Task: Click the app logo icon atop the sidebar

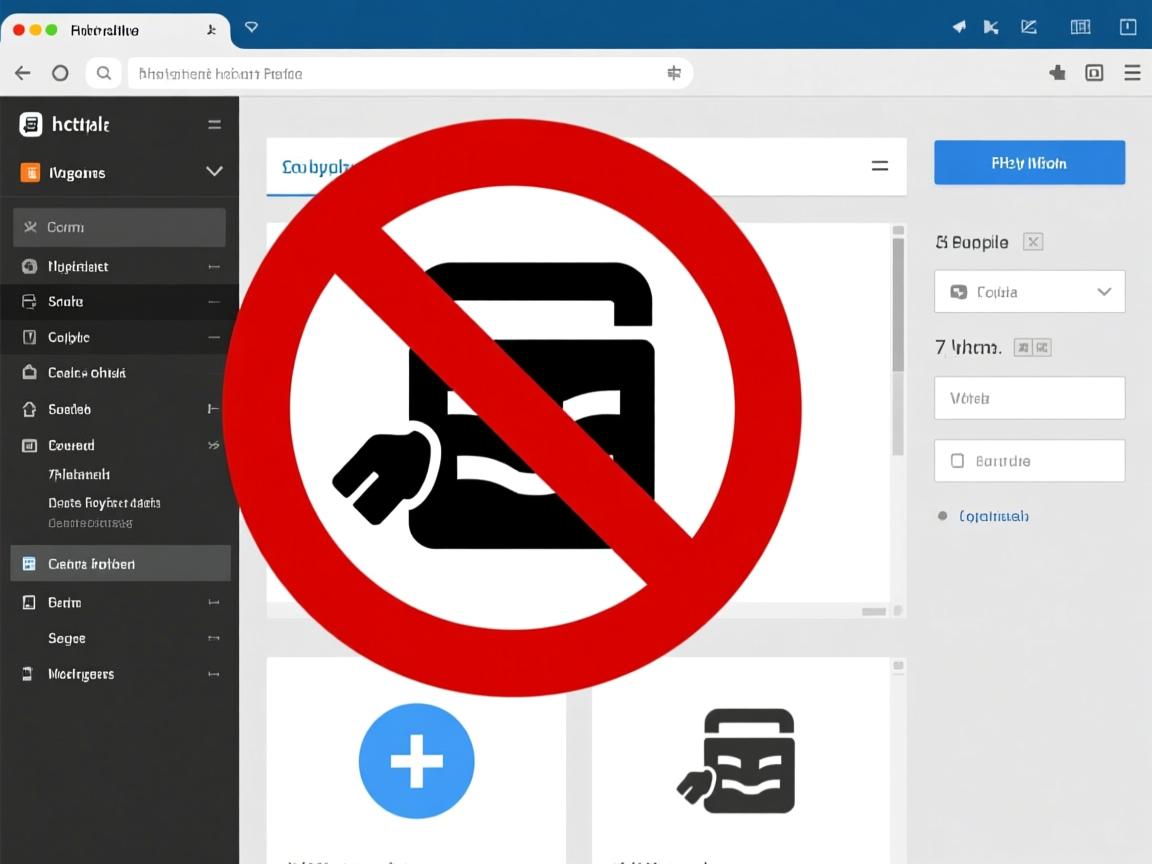Action: pos(31,124)
